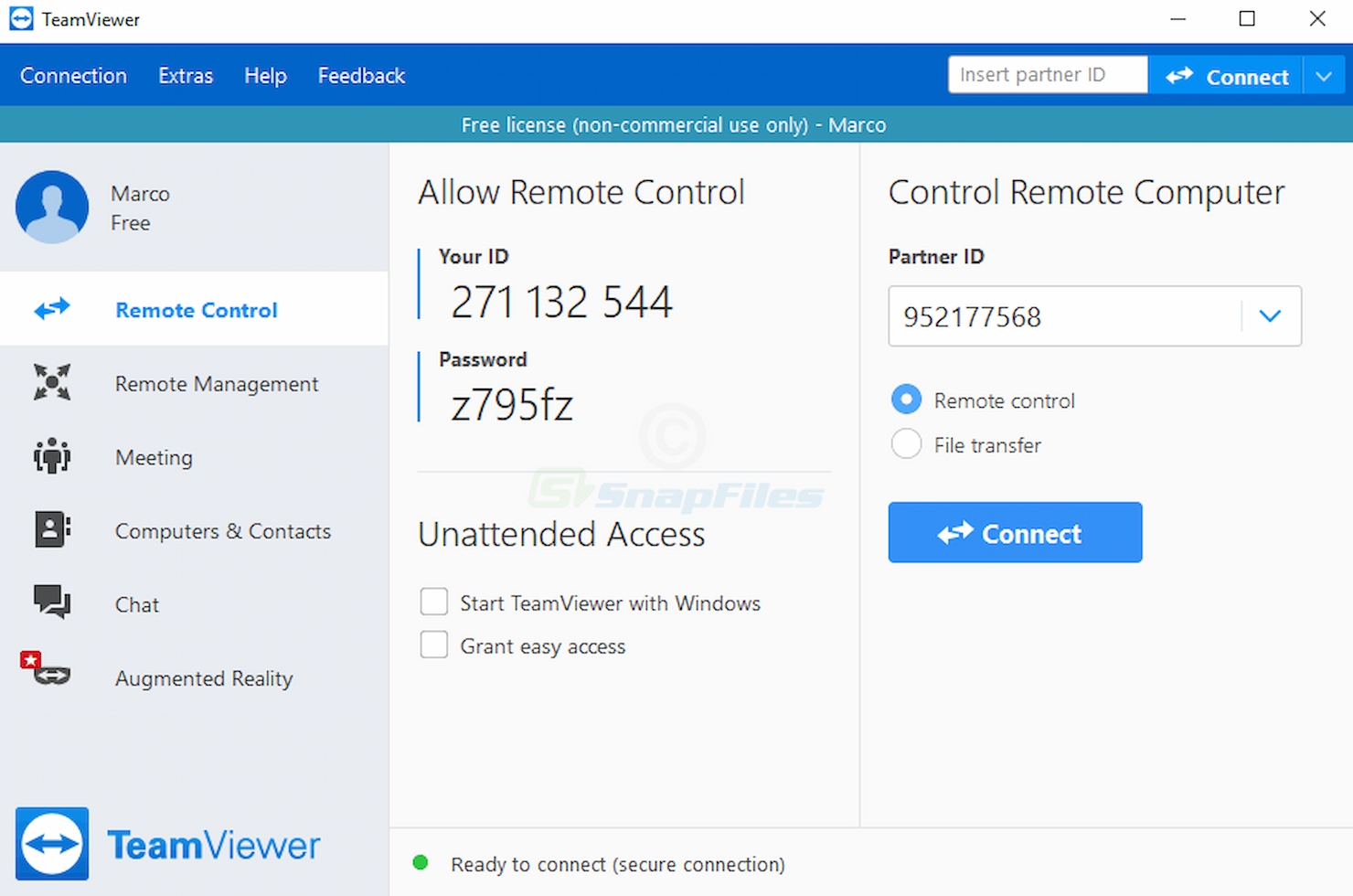
Task: Select the File transfer radio button
Action: tap(906, 443)
